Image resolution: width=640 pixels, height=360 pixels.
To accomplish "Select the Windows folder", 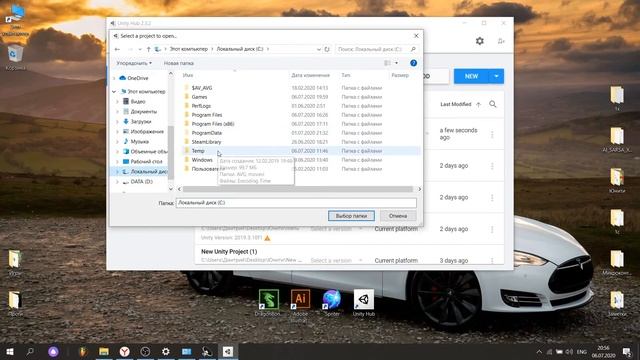I will pyautogui.click(x=202, y=160).
